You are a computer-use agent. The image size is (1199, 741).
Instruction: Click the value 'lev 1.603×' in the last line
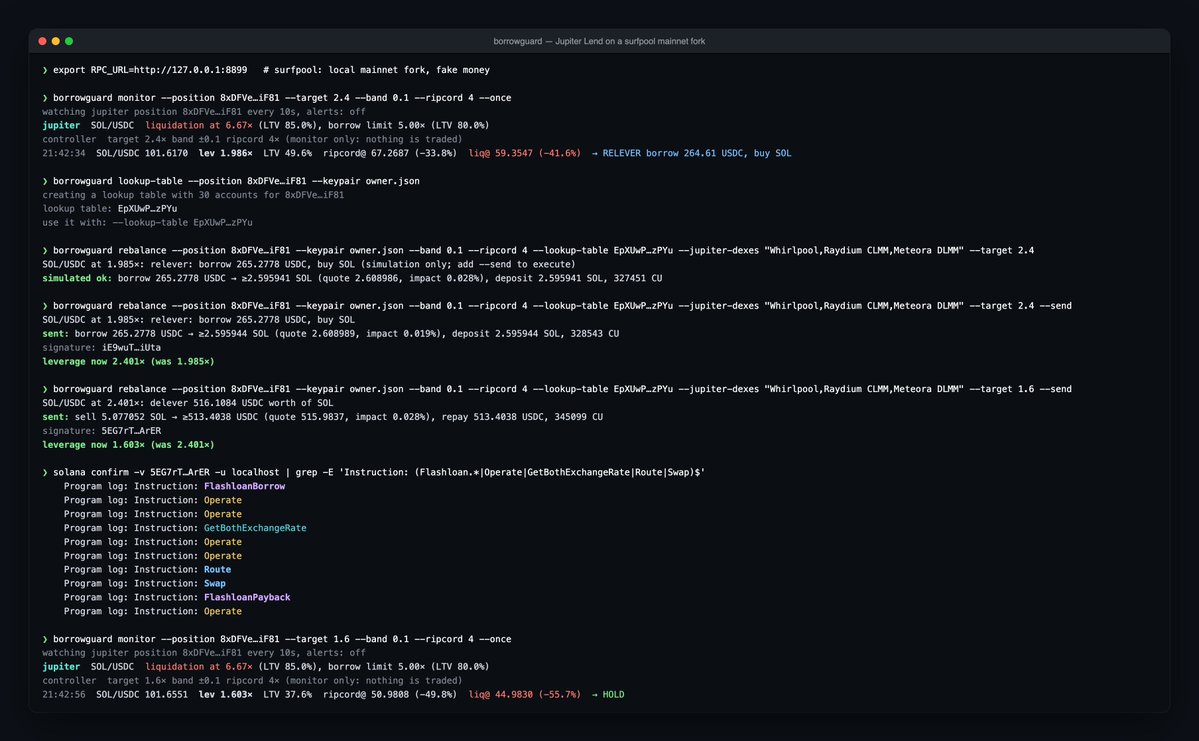[x=226, y=694]
